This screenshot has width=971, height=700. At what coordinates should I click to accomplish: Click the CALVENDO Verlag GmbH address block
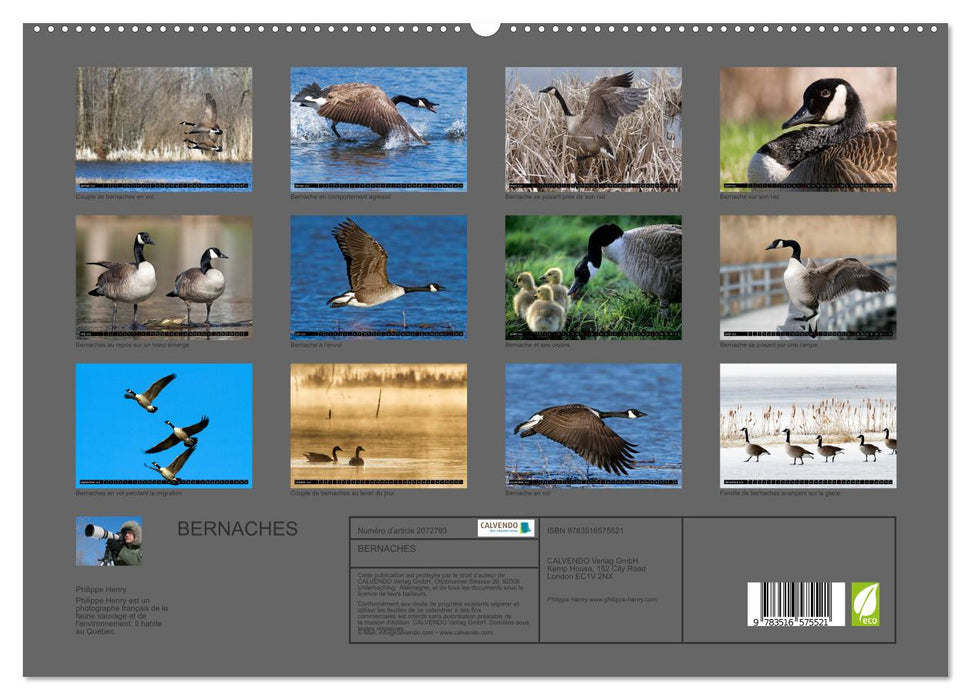[x=596, y=567]
